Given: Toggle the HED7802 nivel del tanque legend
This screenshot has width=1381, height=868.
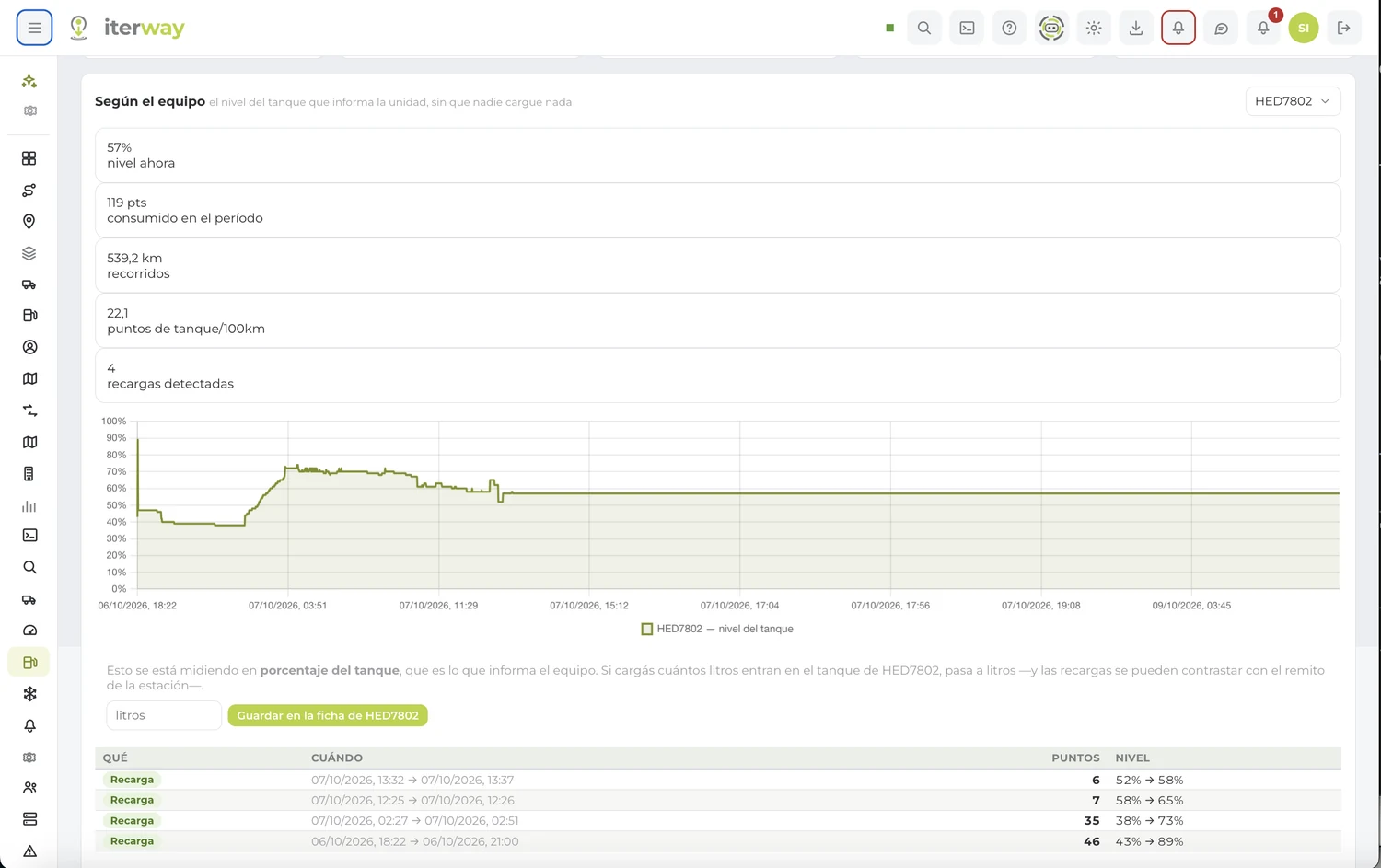Looking at the screenshot, I should [x=717, y=629].
